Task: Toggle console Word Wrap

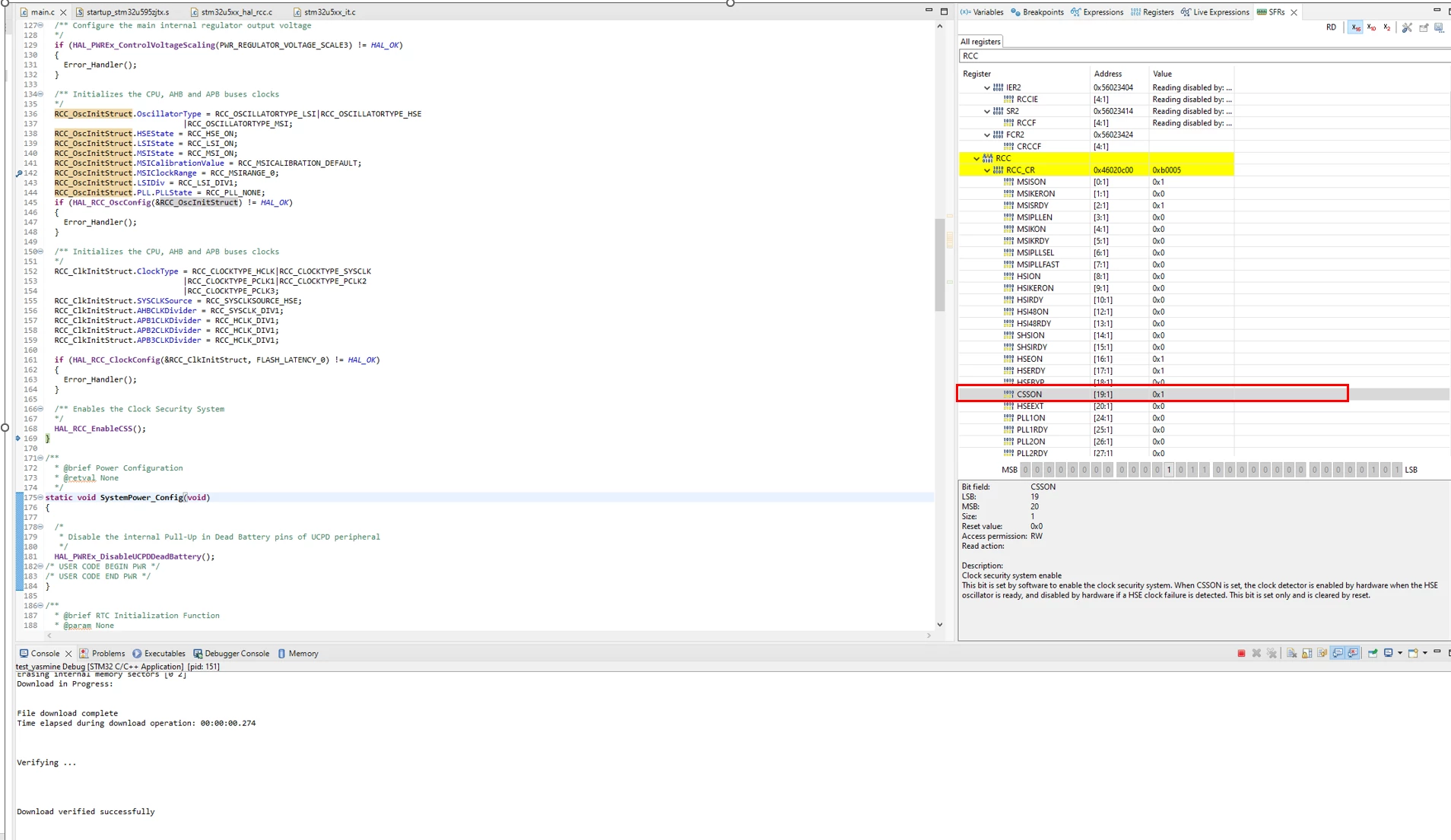Action: coord(1322,654)
